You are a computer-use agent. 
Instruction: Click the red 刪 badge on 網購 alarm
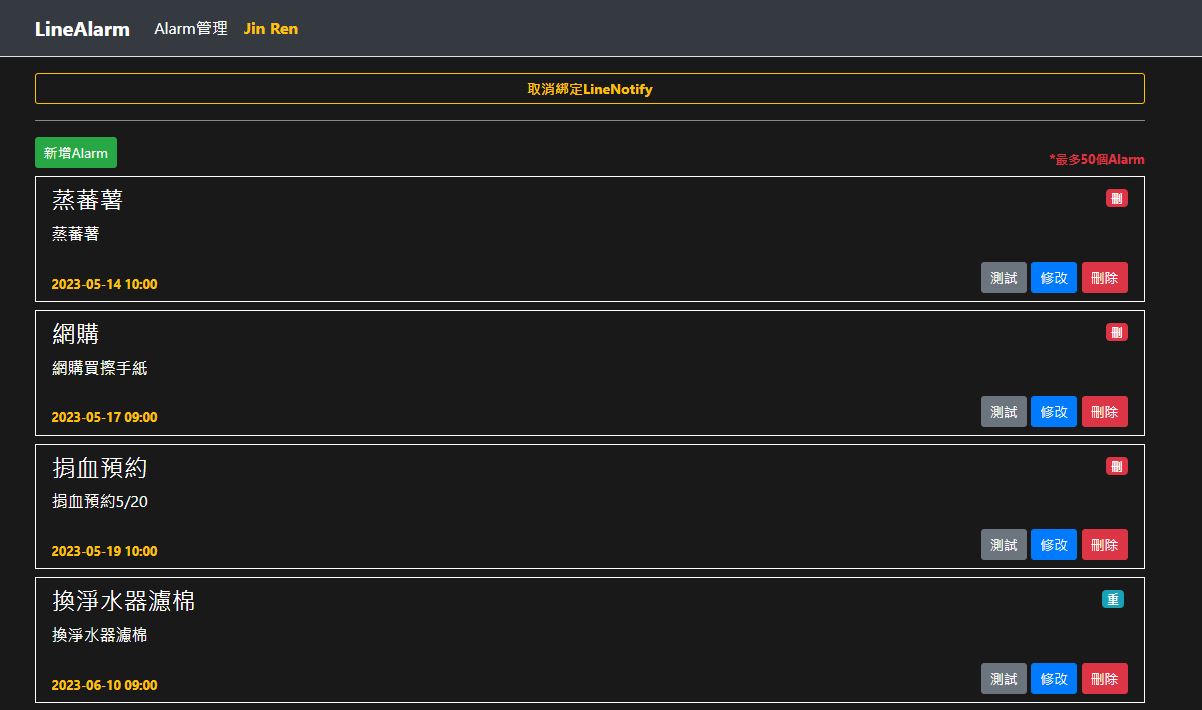(x=1116, y=332)
